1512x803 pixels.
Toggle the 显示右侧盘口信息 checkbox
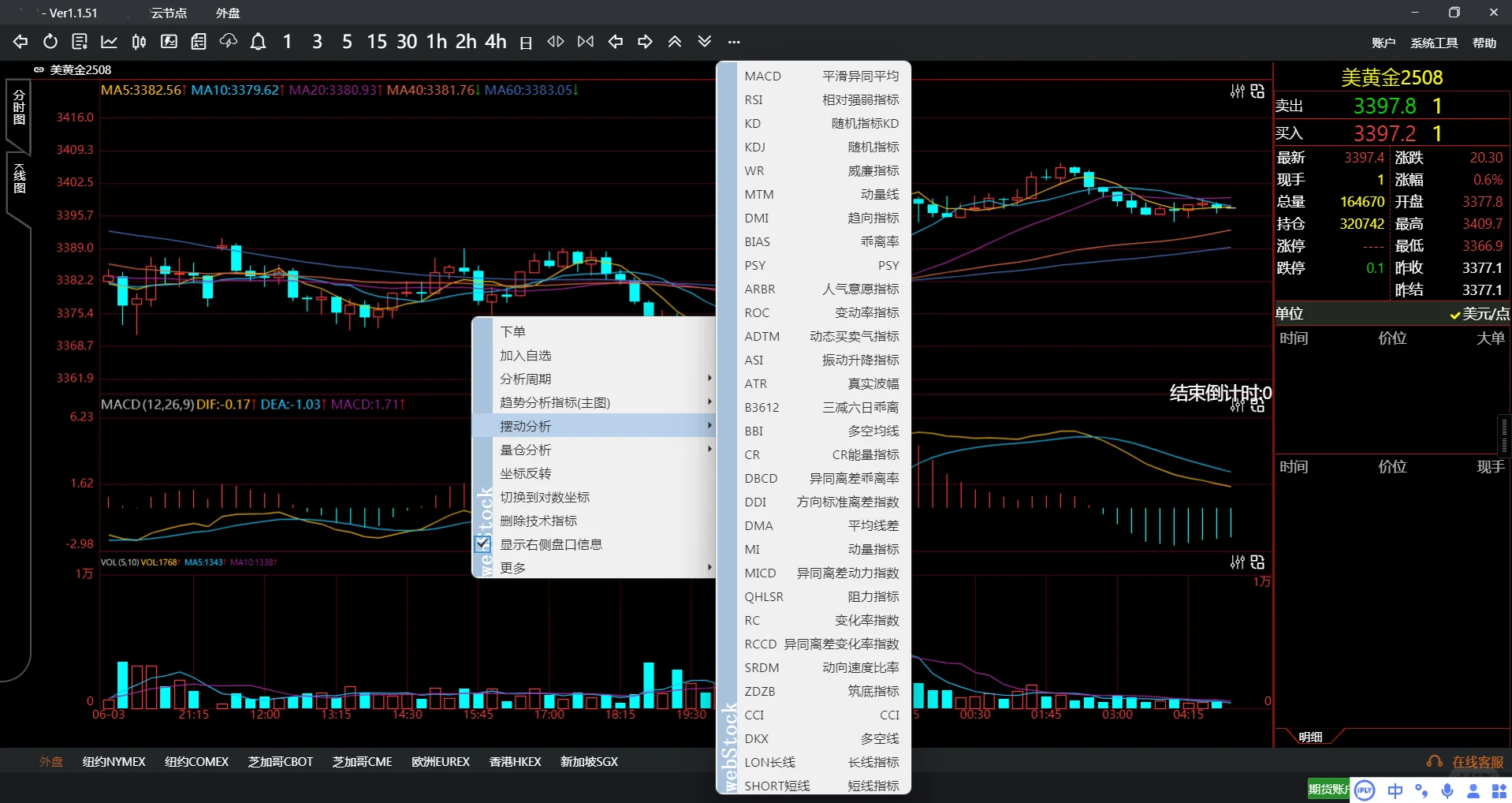click(483, 544)
